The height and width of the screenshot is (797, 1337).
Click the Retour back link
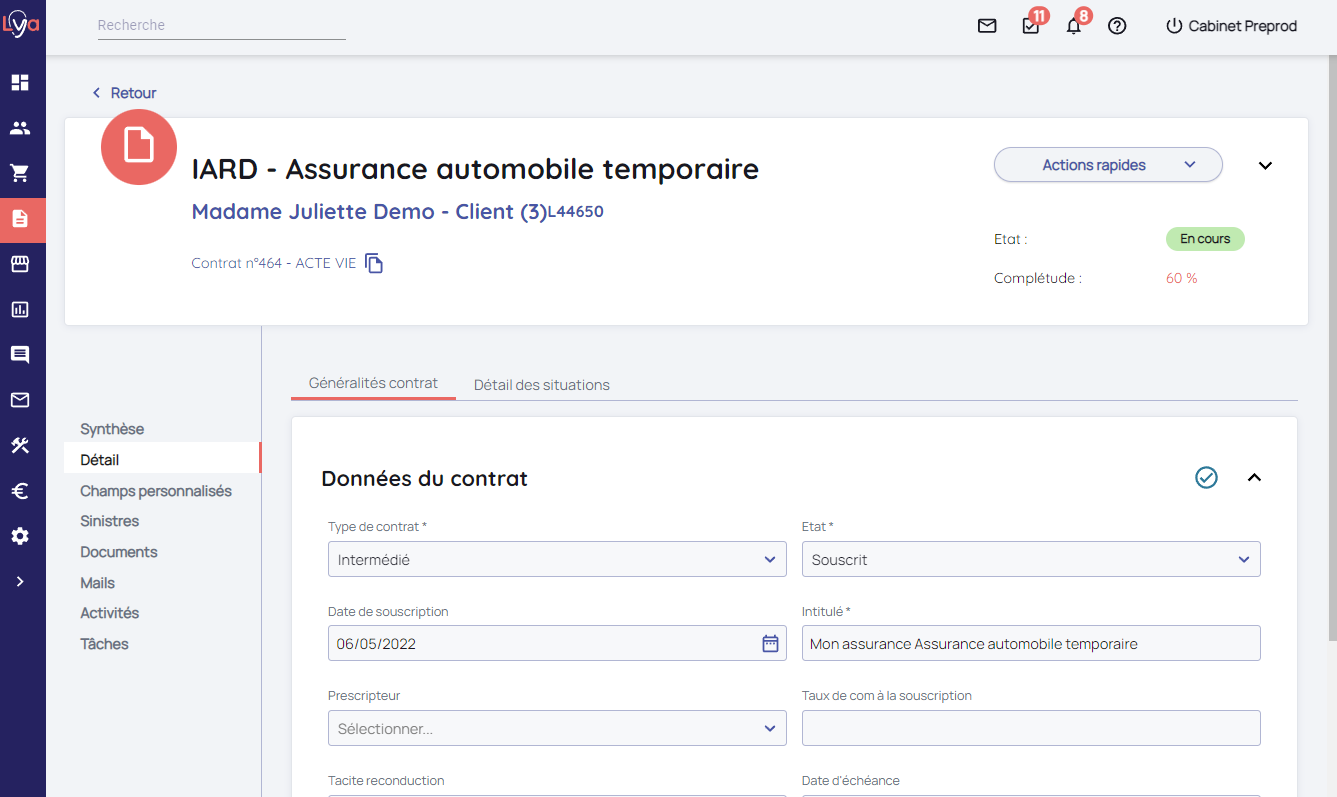(125, 93)
